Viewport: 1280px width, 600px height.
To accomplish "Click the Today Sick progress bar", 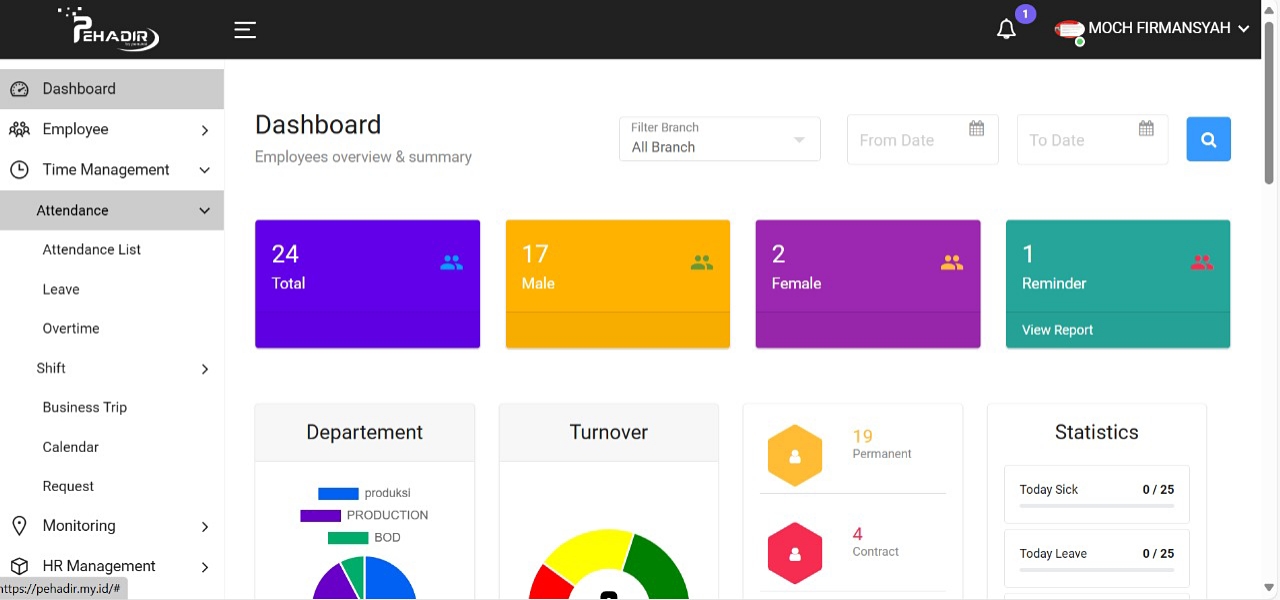I will click(1096, 506).
